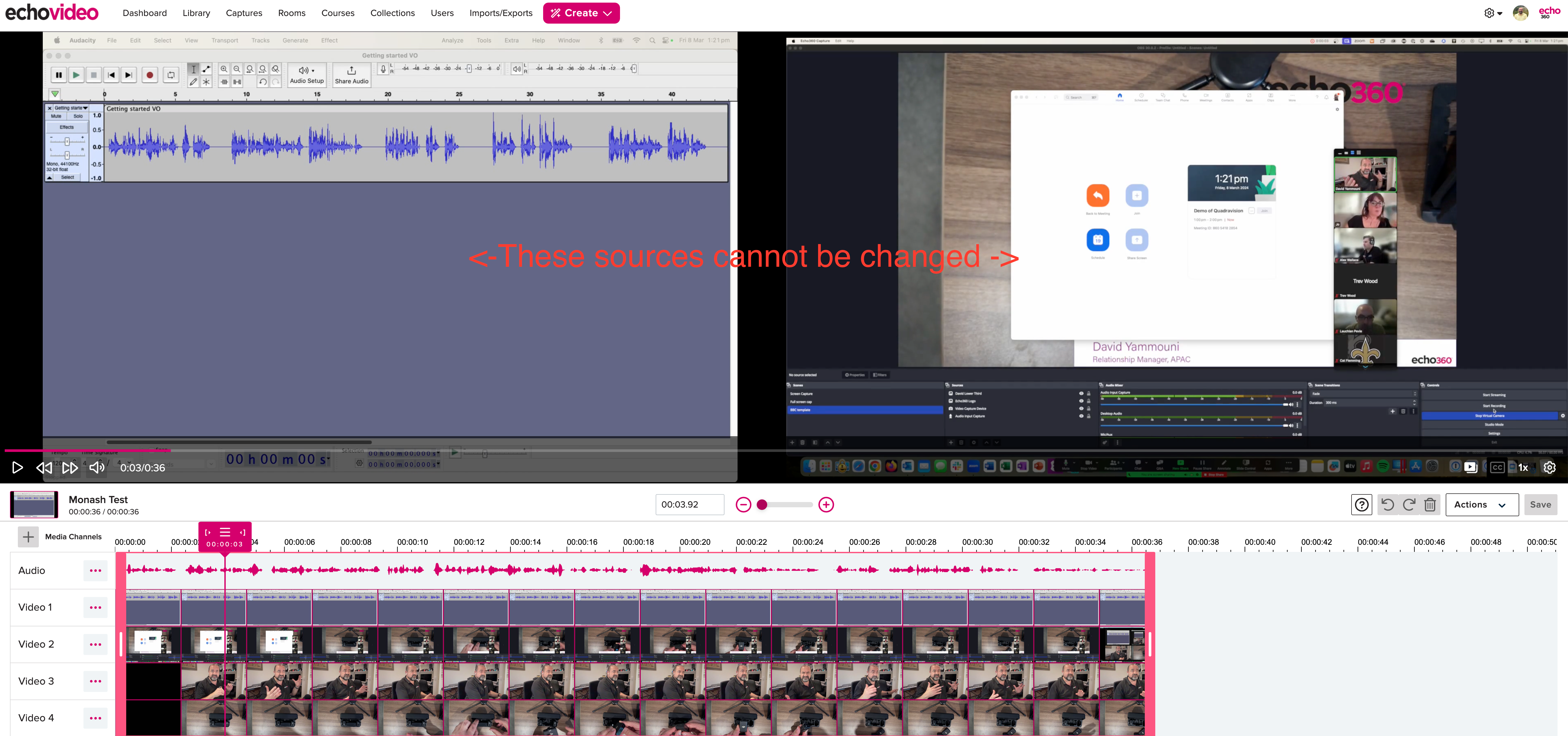Click the rewind icon in player

click(44, 467)
